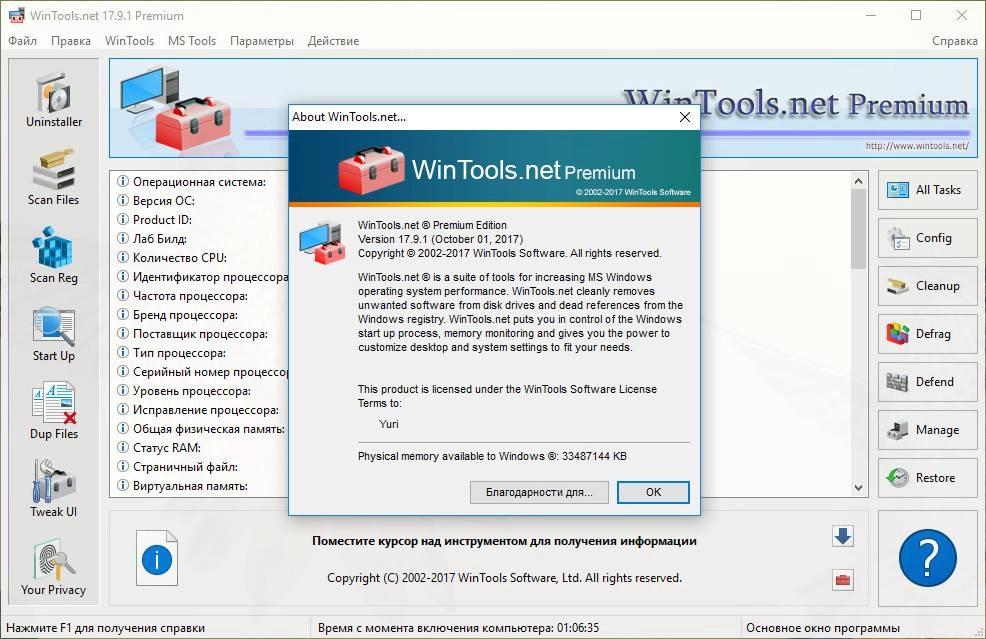Open the Restore category
986x639 pixels.
click(928, 478)
